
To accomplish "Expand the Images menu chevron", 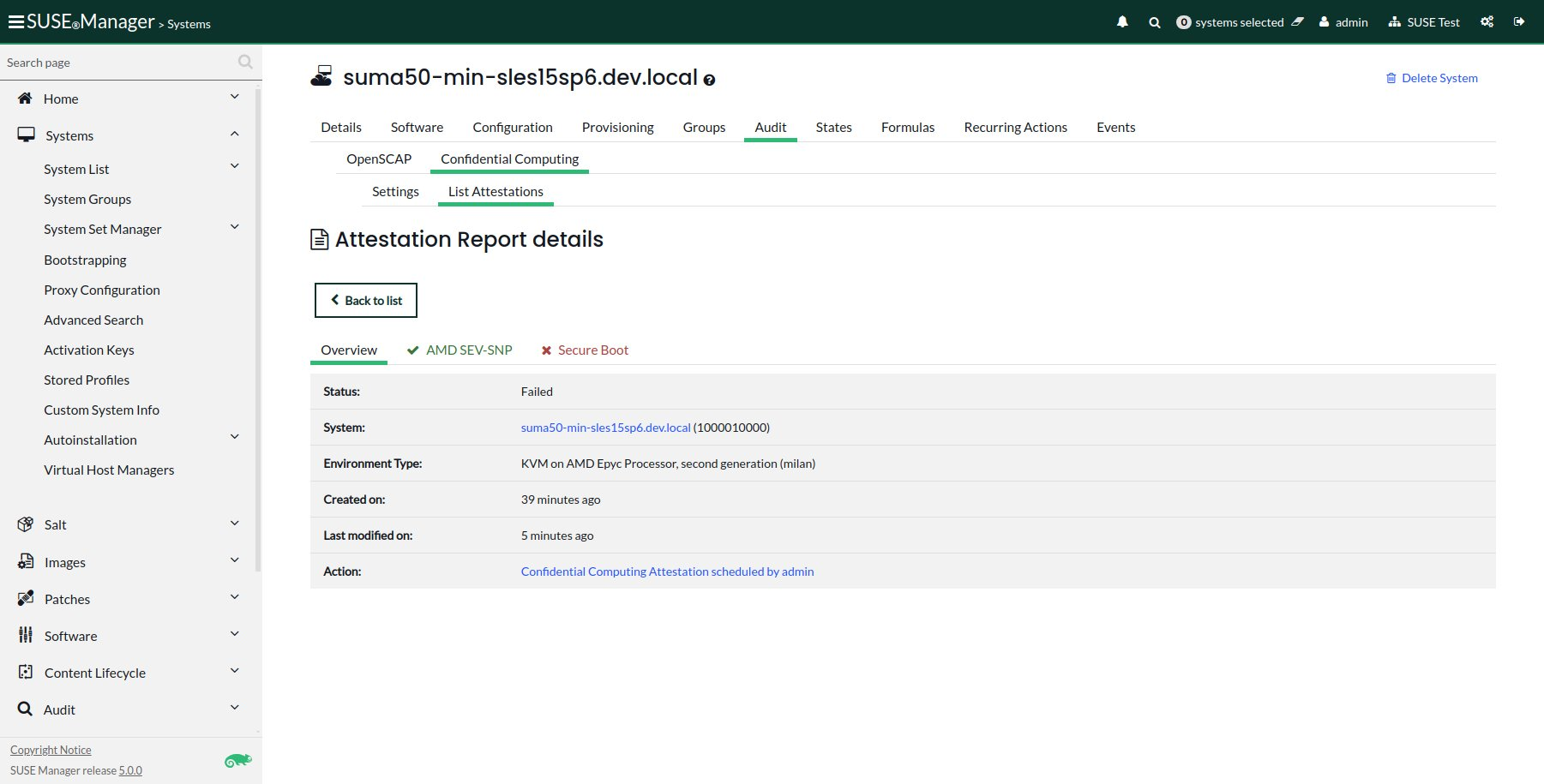I will click(x=235, y=560).
